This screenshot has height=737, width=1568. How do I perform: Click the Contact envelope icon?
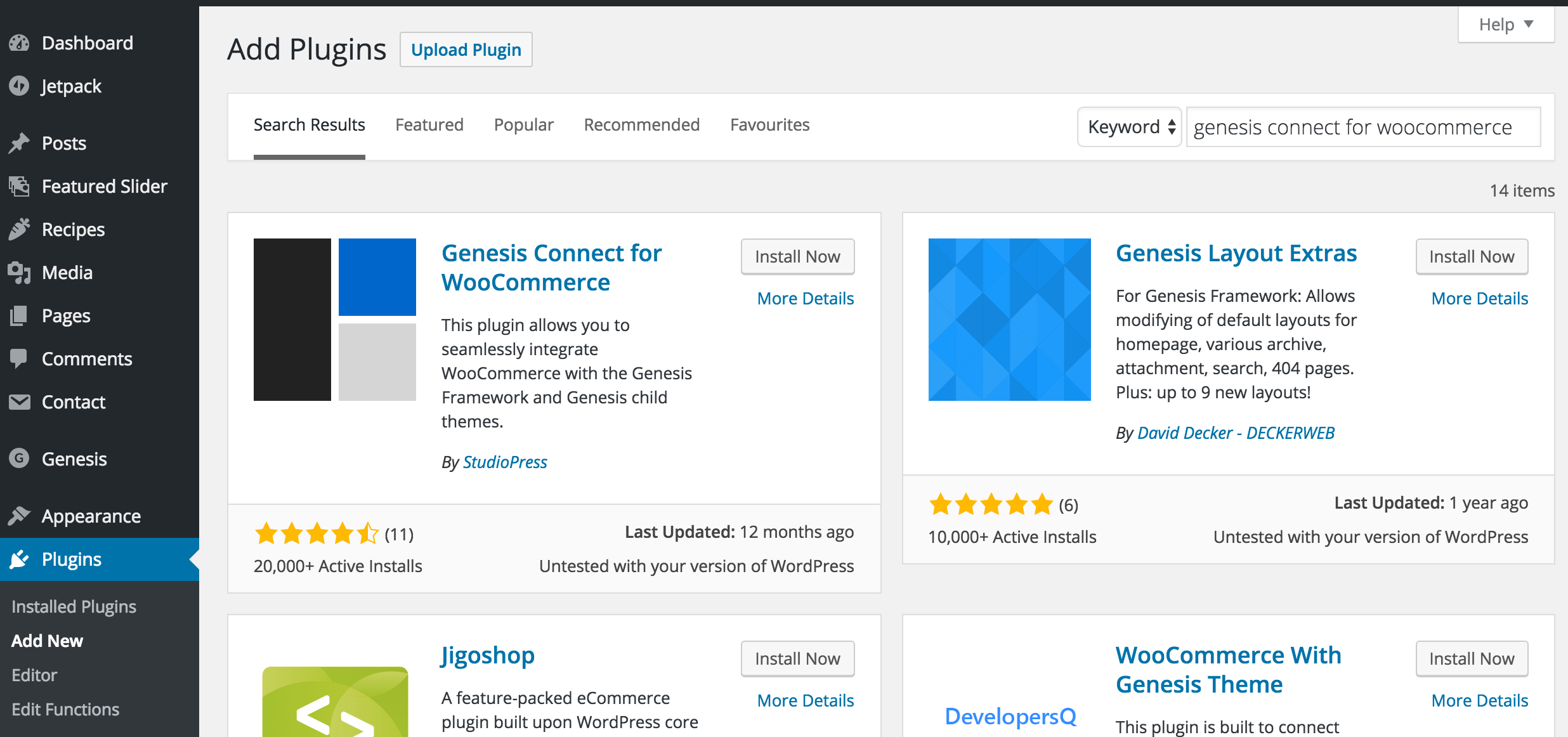[19, 402]
